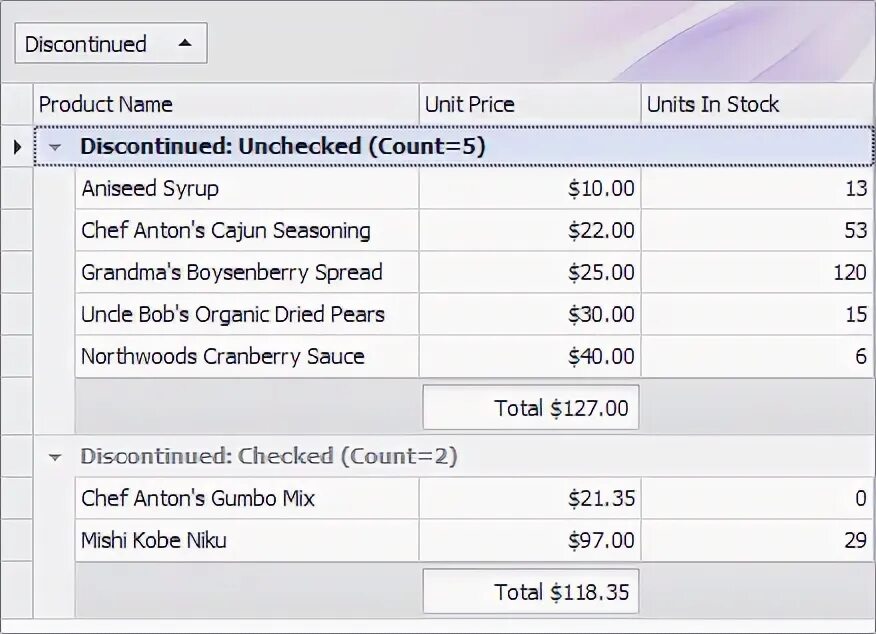Select the Aniseed Syrup row
Viewport: 876px width, 634px height.
pyautogui.click(x=150, y=189)
